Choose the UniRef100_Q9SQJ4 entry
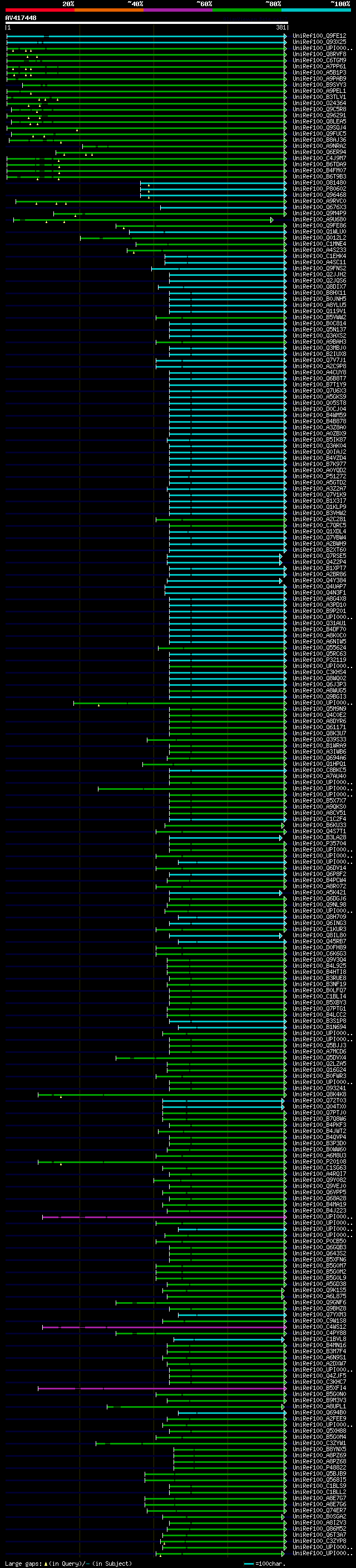The height and width of the screenshot is (1568, 356). 319,128
